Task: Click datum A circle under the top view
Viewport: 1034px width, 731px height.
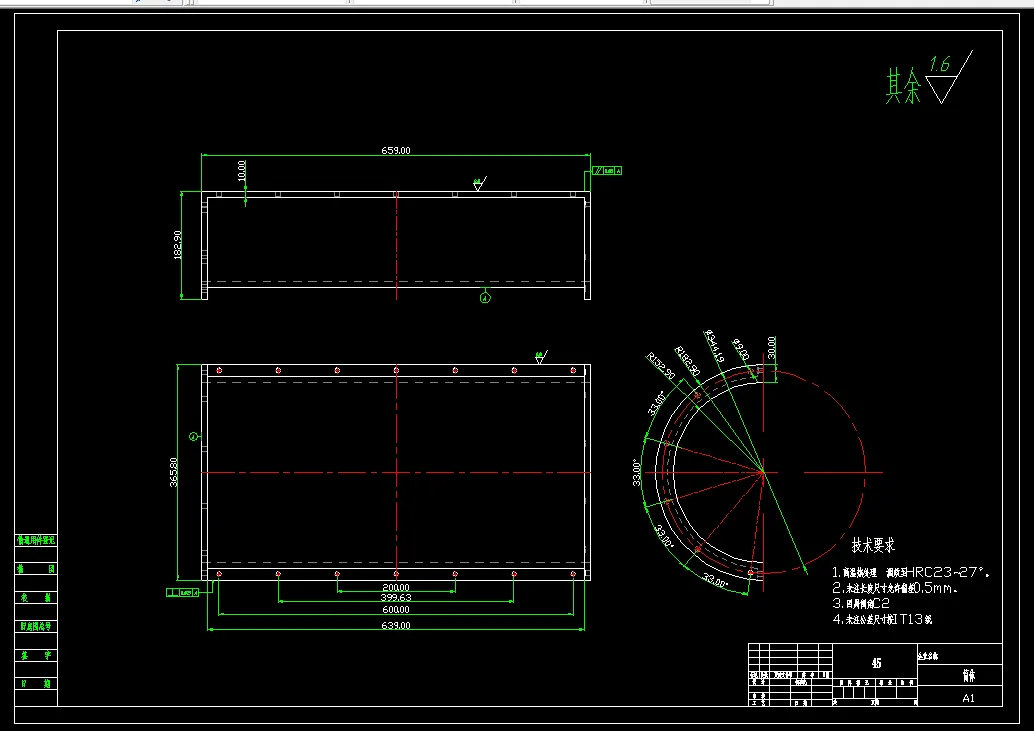Action: coord(485,298)
